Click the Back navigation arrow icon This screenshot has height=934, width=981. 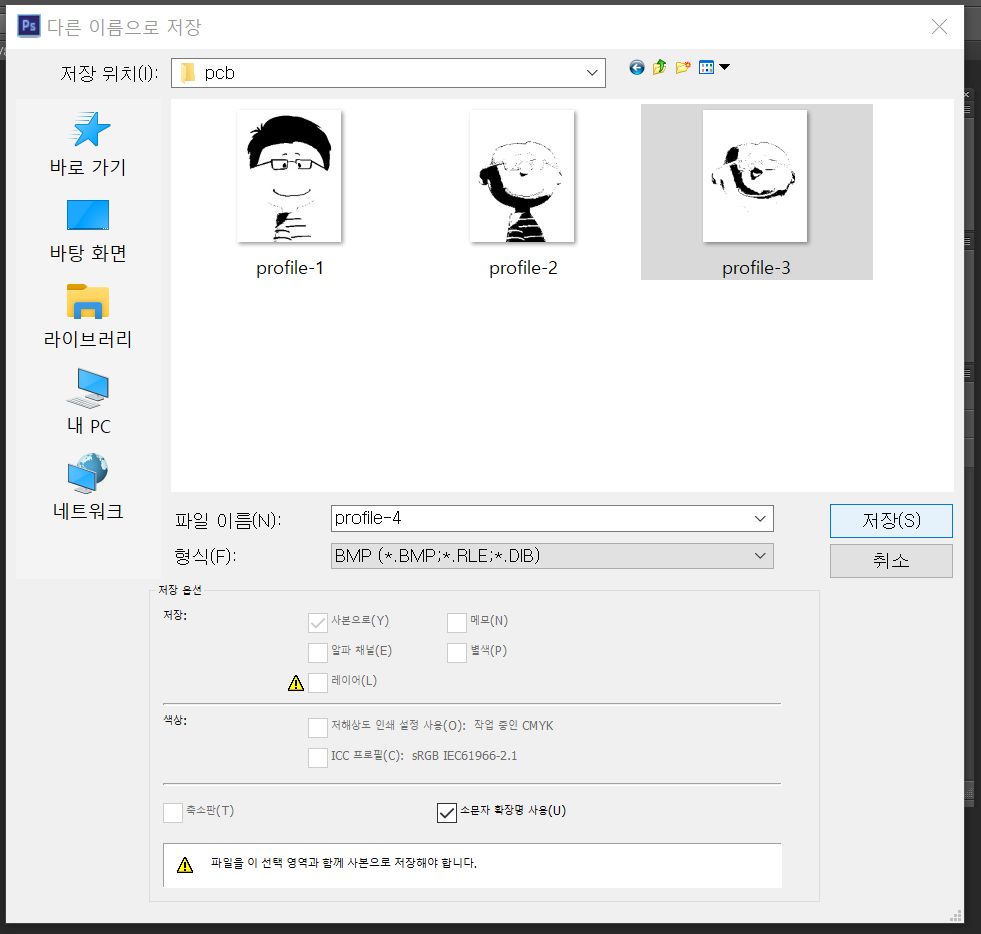(x=636, y=68)
